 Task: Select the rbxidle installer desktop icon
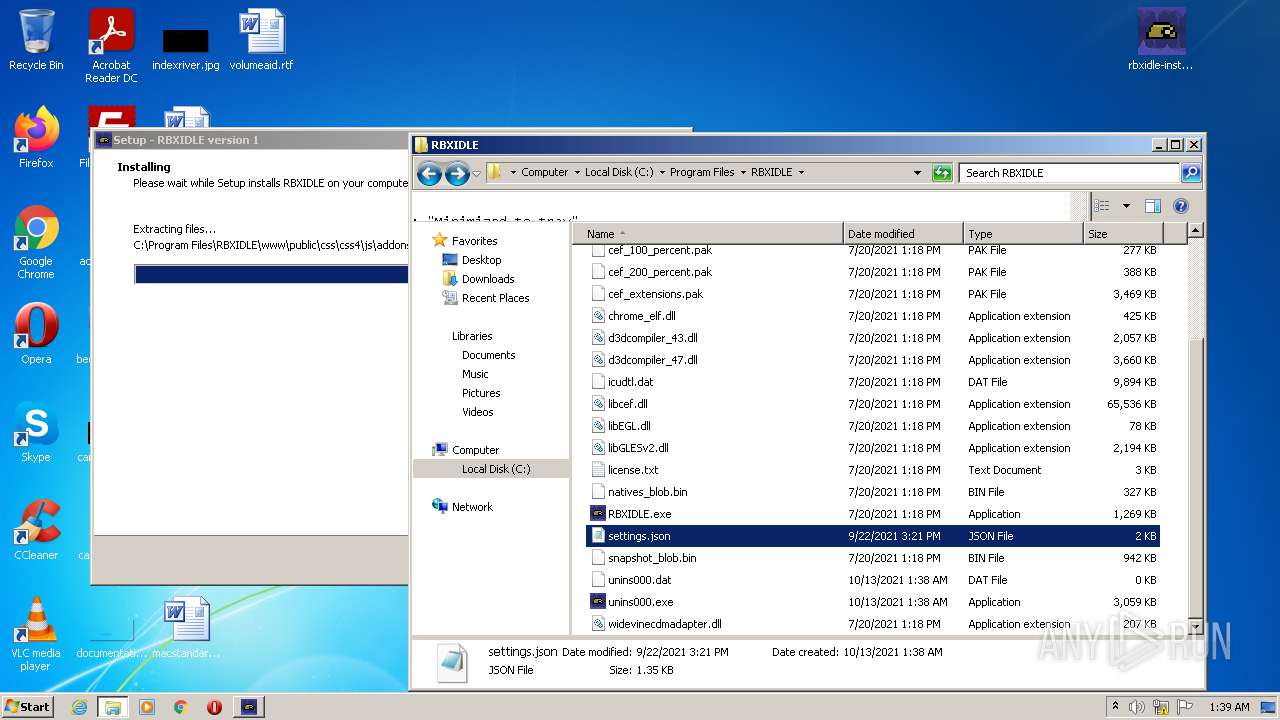[1161, 40]
